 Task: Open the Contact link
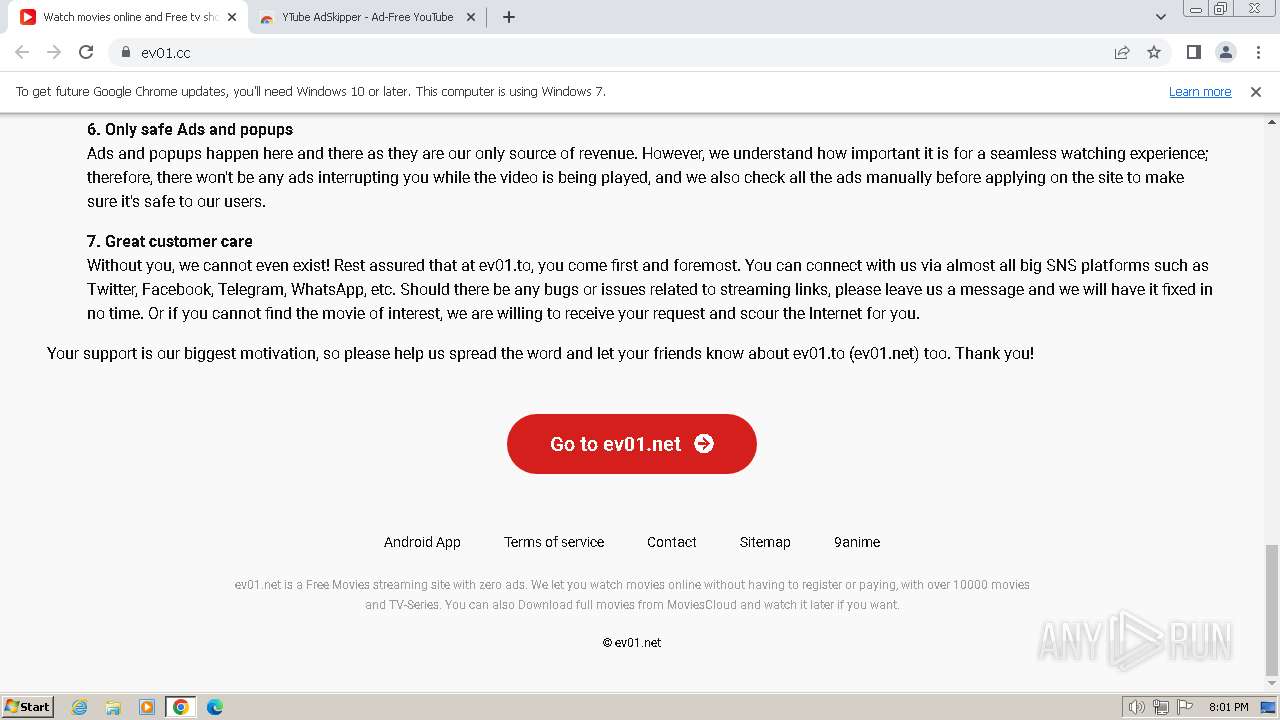point(672,542)
